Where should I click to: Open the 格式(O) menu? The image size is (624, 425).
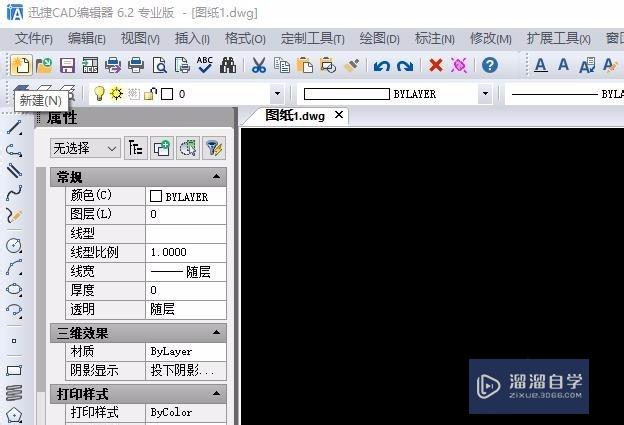pyautogui.click(x=245, y=39)
